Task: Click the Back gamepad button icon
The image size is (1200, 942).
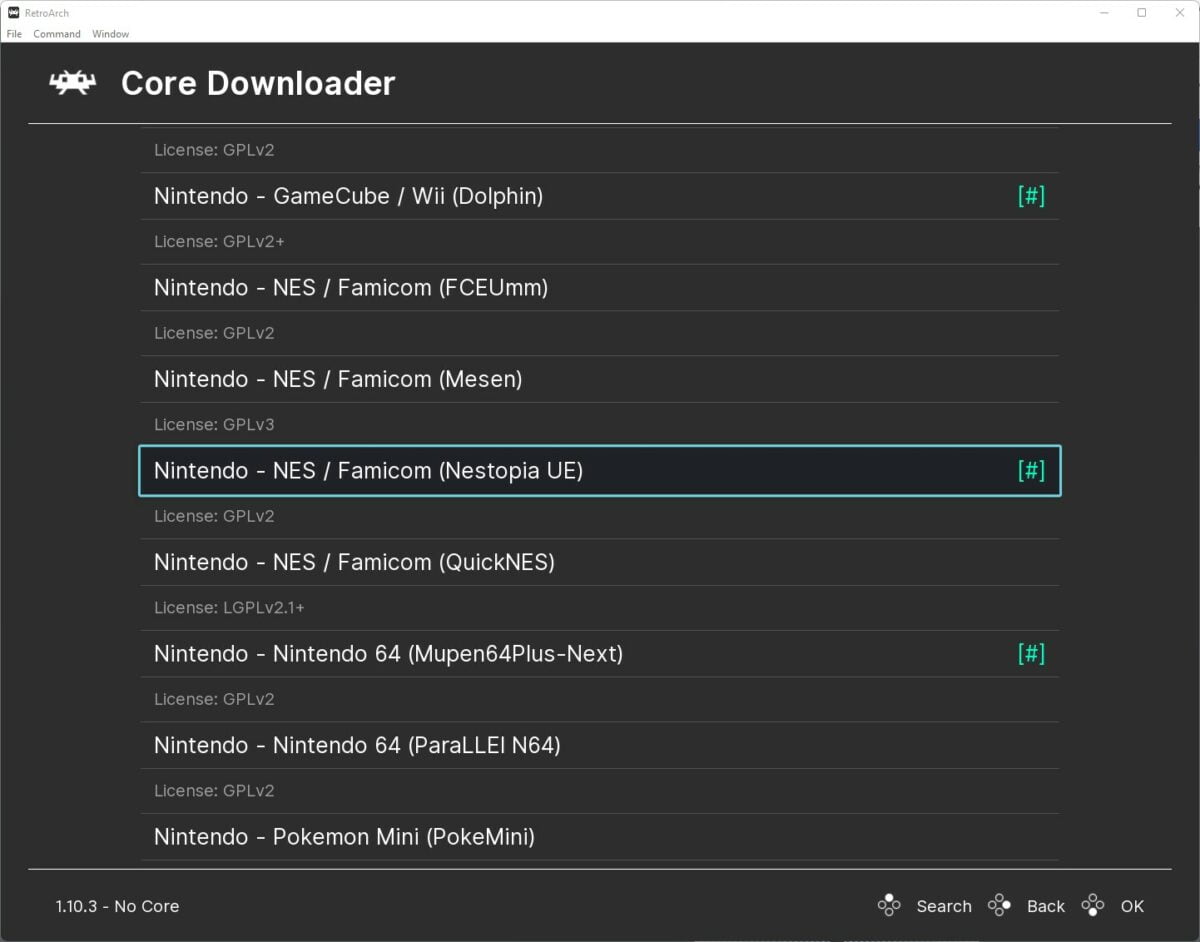Action: [x=999, y=905]
